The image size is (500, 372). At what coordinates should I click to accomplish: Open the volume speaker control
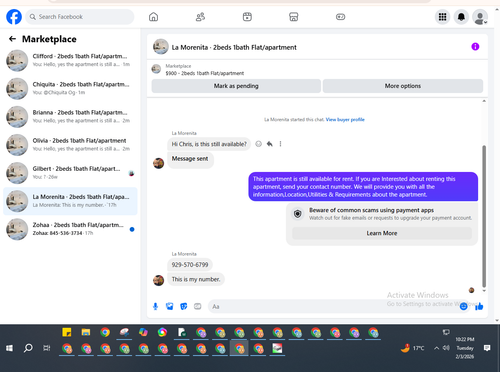pos(446,348)
